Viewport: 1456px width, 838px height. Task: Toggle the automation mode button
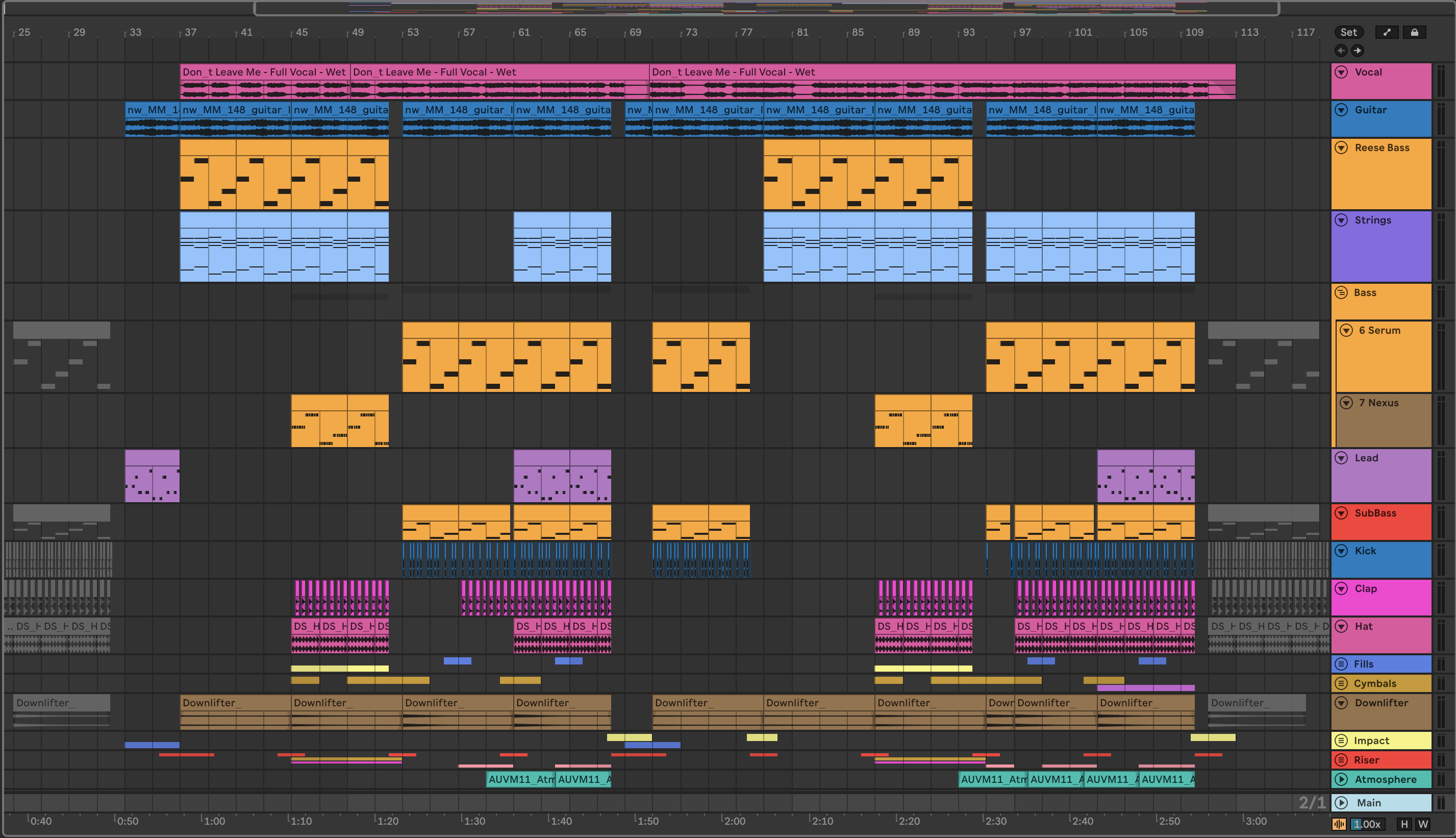[x=1387, y=32]
